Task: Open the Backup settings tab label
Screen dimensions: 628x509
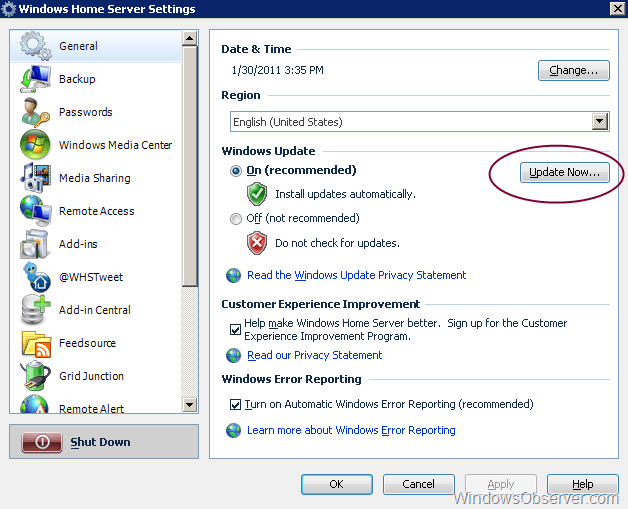Action: click(77, 79)
